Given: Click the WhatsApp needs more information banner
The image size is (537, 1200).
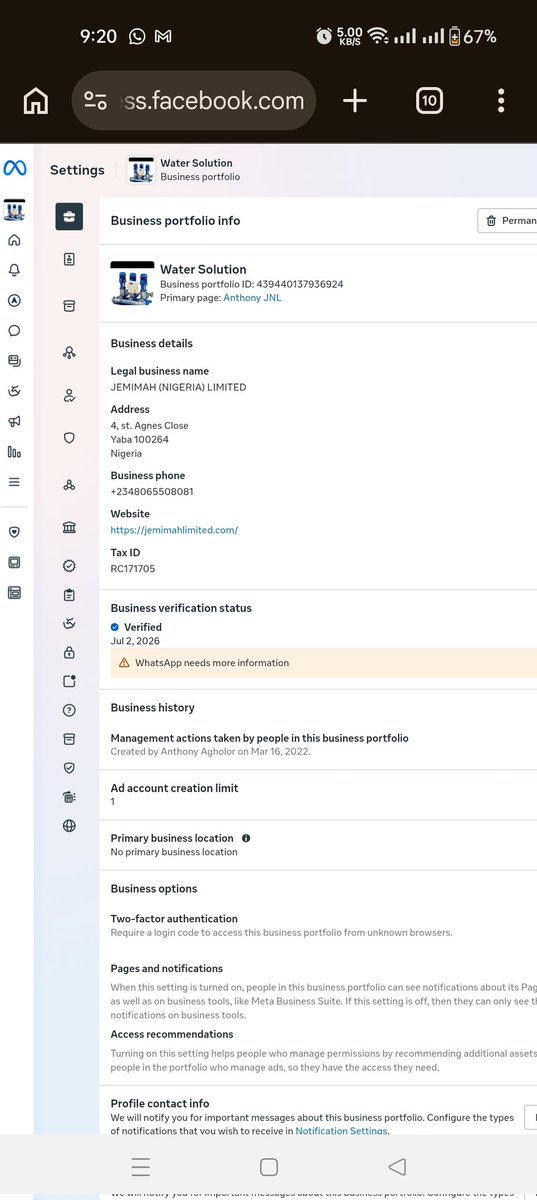Looking at the screenshot, I should pyautogui.click(x=323, y=662).
